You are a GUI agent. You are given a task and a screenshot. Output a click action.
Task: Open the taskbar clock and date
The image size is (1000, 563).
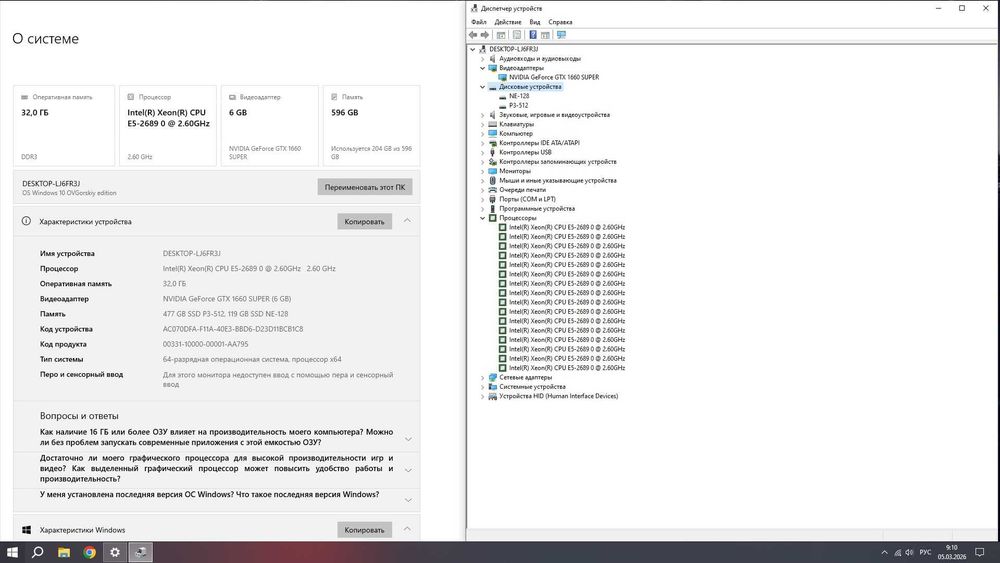(x=952, y=552)
